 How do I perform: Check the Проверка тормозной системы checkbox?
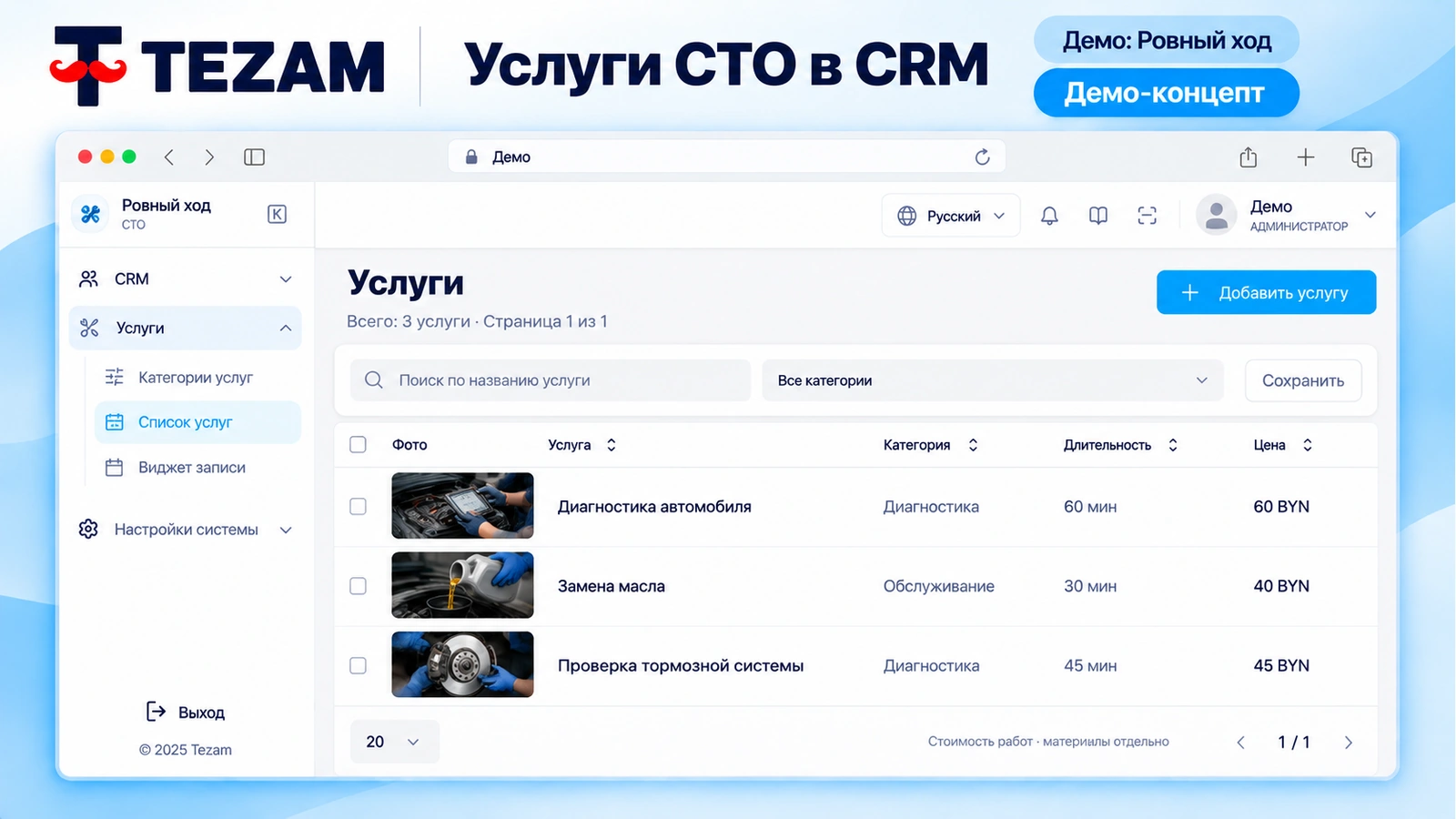tap(358, 665)
